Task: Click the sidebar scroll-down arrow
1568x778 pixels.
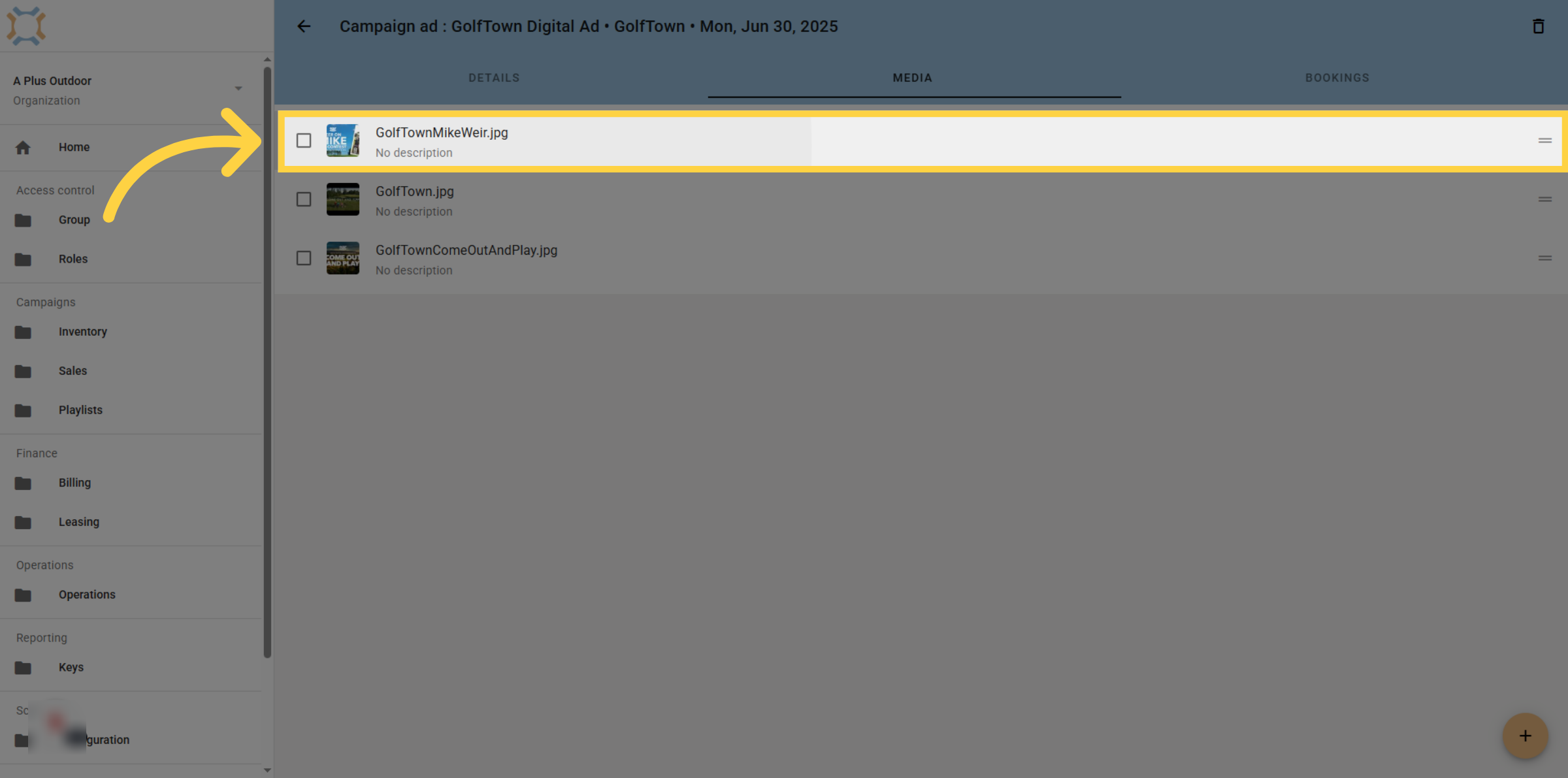Action: (267, 770)
